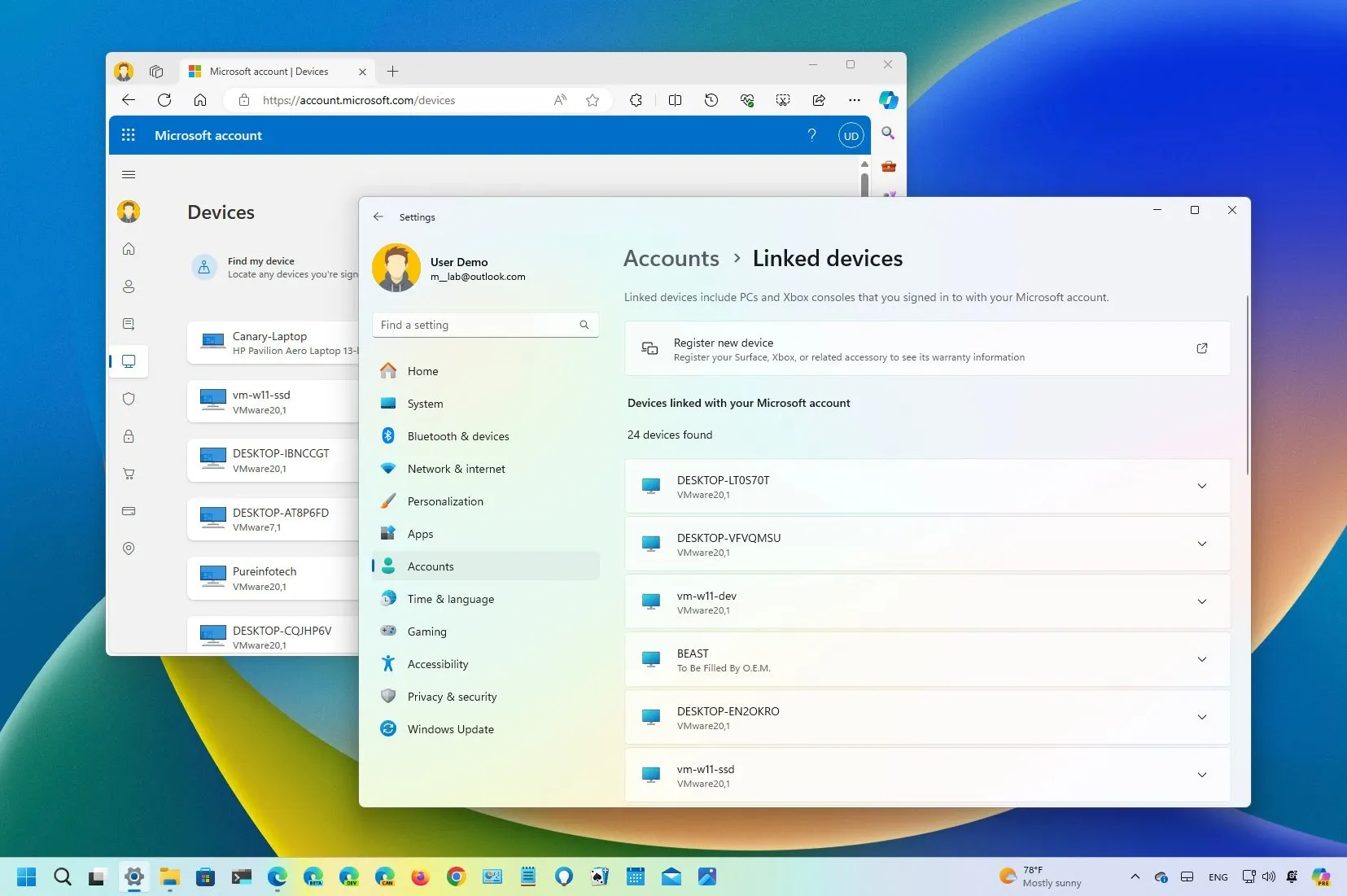Open Home in Settings sidebar
This screenshot has height=896, width=1347.
[486, 371]
